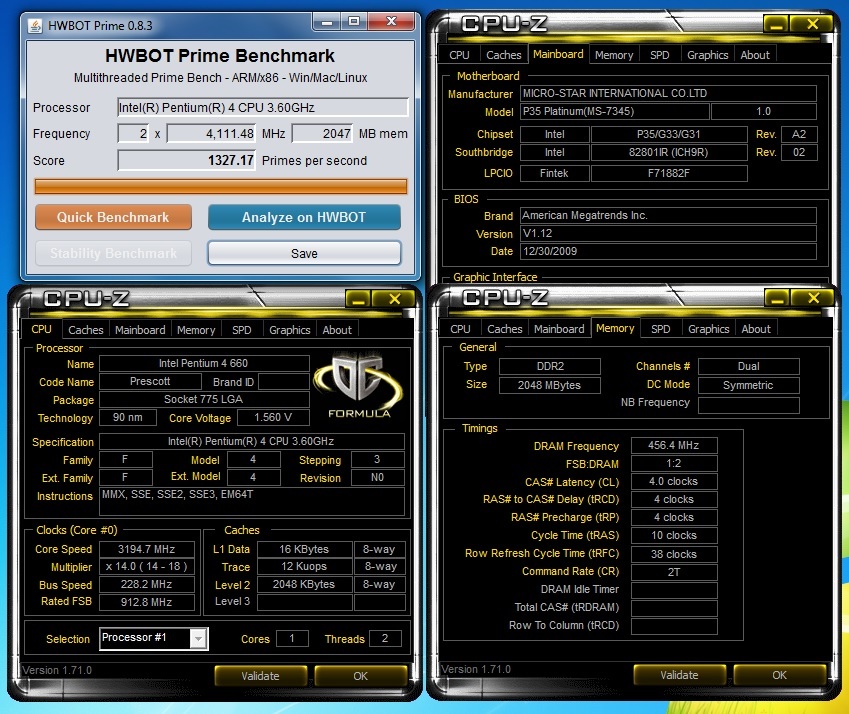Switch to Caches tab in CPU window
The height and width of the screenshot is (714, 849).
click(x=86, y=330)
